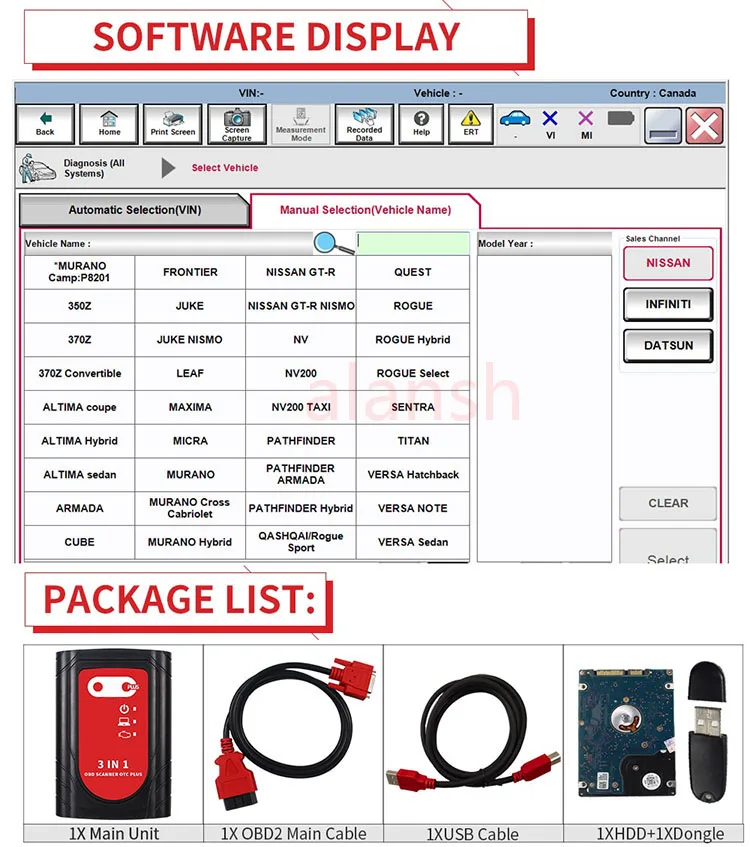This screenshot has width=750, height=847.
Task: Pick PATHFINDER Hybrid
Action: pos(301,508)
